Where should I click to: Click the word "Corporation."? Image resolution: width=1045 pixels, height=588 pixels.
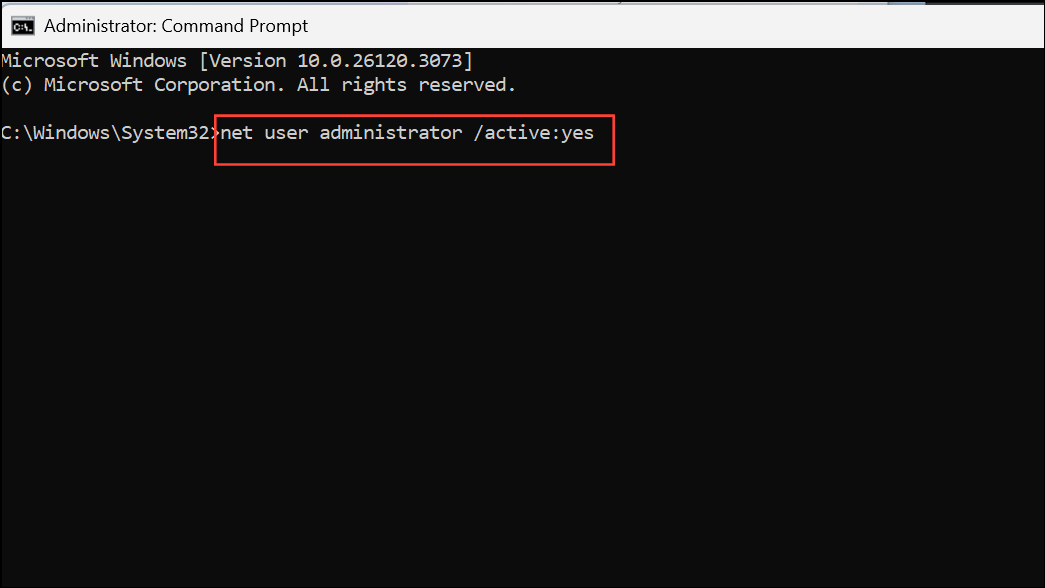220,85
